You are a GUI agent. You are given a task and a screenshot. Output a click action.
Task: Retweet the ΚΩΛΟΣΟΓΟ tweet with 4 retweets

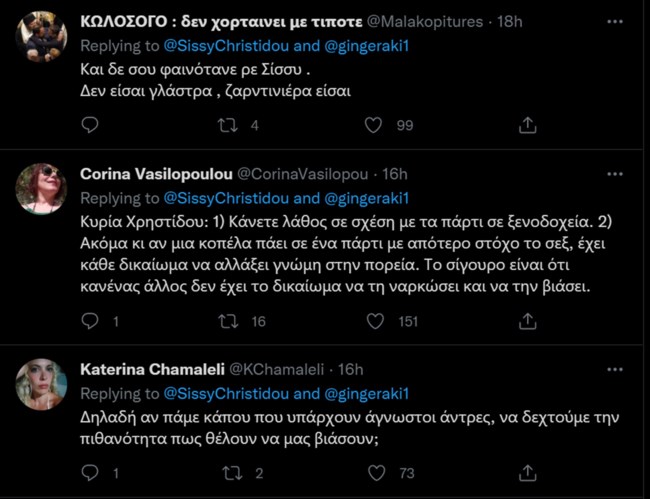coord(228,125)
